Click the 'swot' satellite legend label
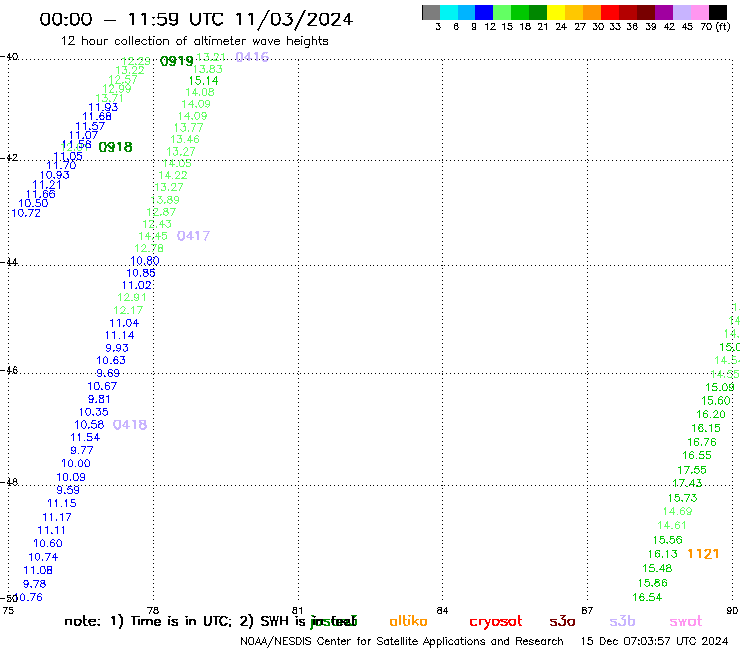The image size is (740, 650). [x=685, y=622]
